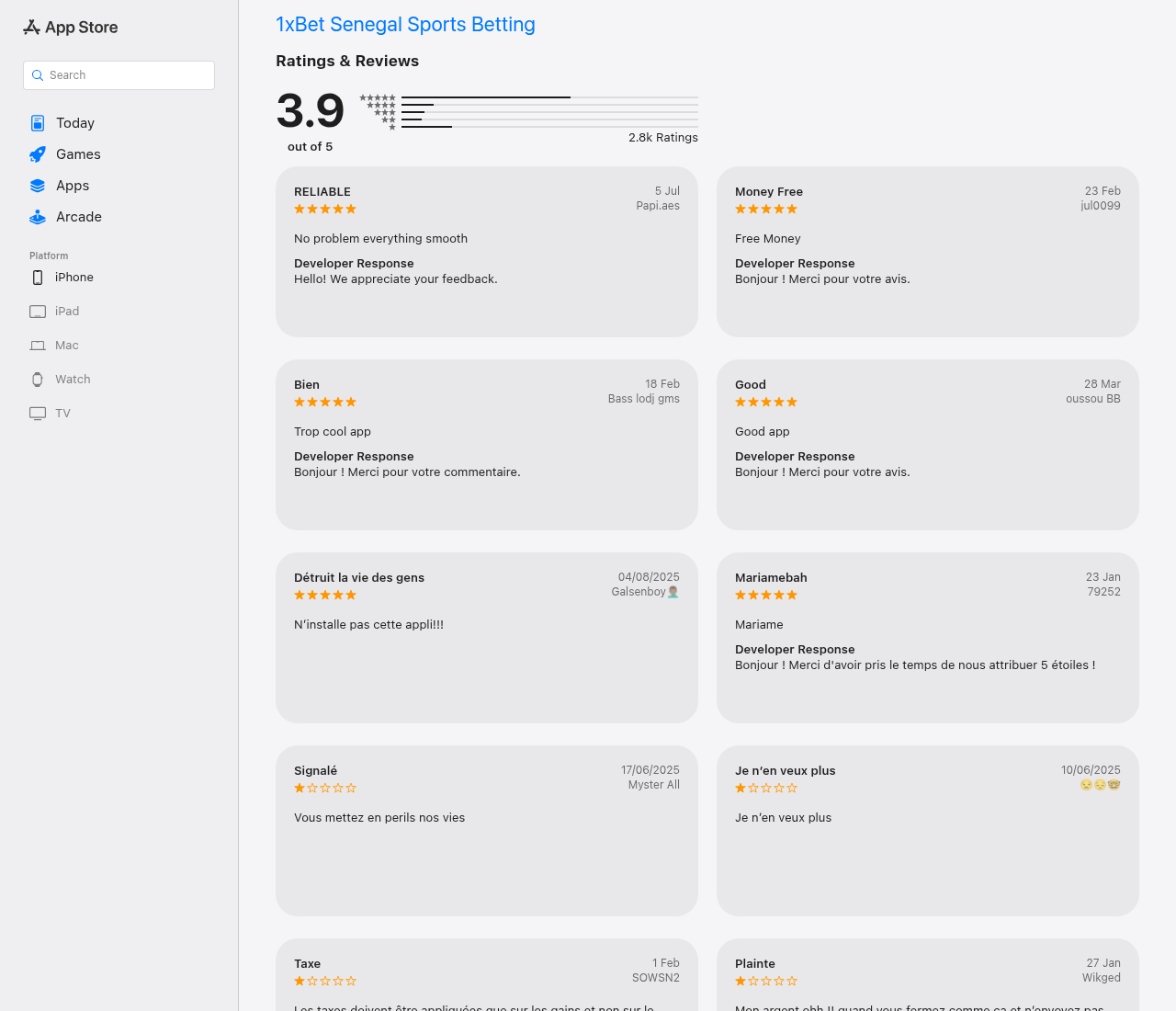Screen dimensions: 1176x1011
Task: Click reviewer name Papi.aes
Action: pos(658,206)
